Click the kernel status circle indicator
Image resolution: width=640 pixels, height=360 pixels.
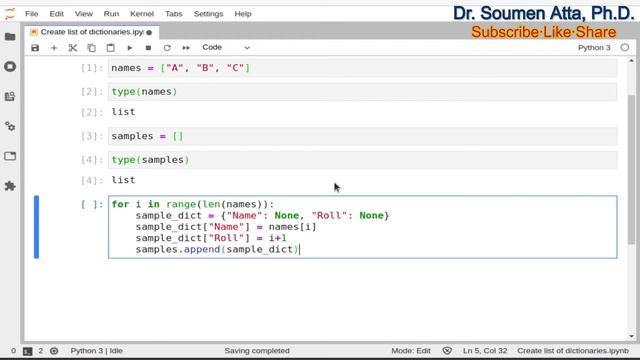624,48
